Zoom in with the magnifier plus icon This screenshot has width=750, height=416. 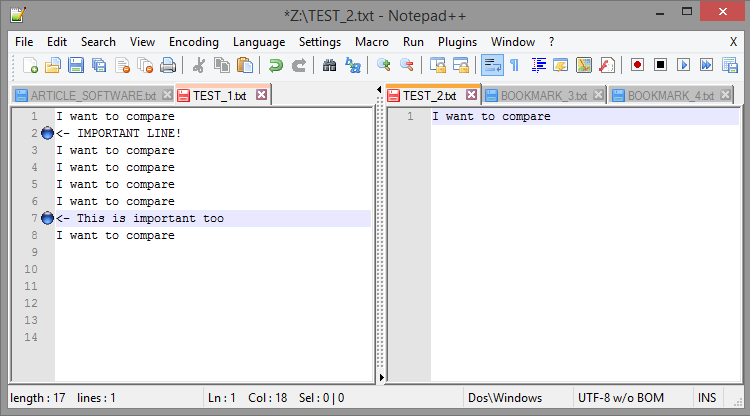click(x=384, y=65)
